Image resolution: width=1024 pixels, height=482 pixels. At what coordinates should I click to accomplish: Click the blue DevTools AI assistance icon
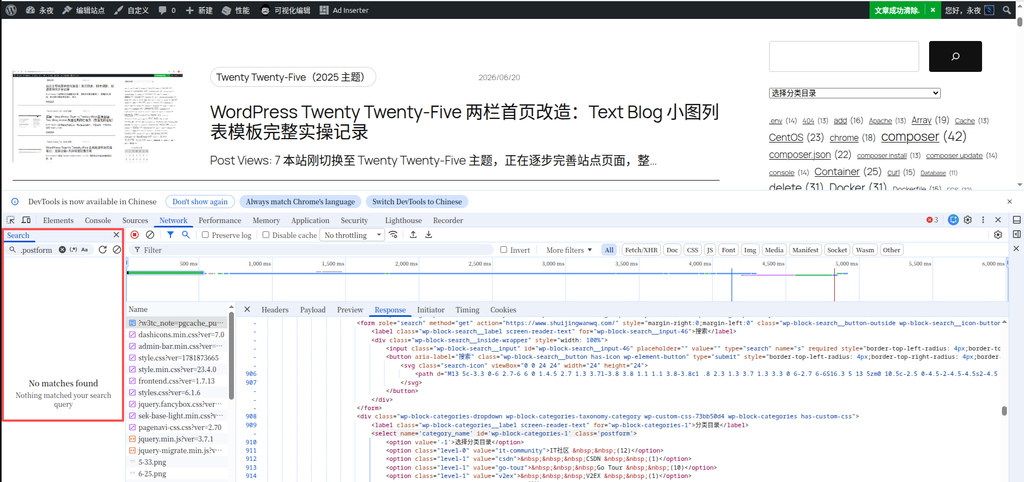953,220
